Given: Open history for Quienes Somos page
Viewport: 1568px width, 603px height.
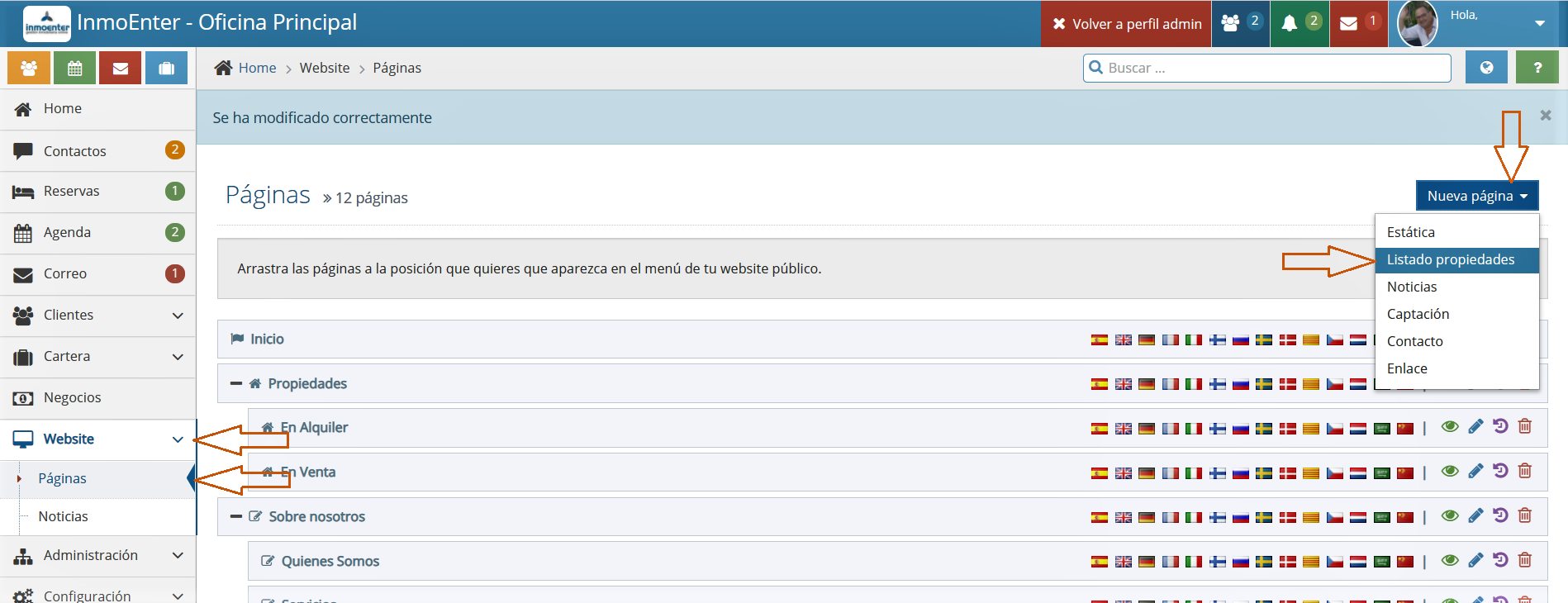Looking at the screenshot, I should point(1500,560).
